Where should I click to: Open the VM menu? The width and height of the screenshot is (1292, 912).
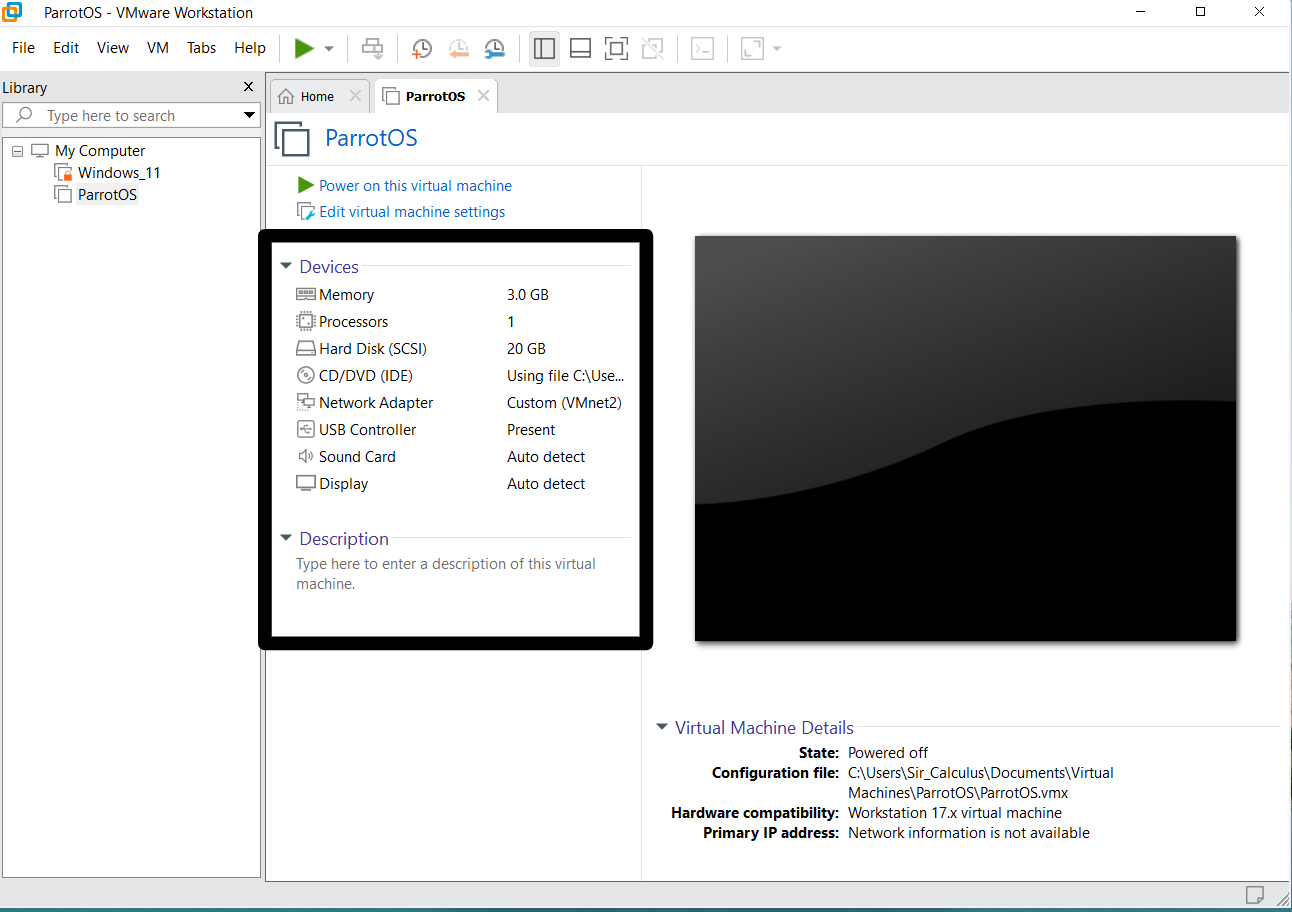click(x=158, y=48)
